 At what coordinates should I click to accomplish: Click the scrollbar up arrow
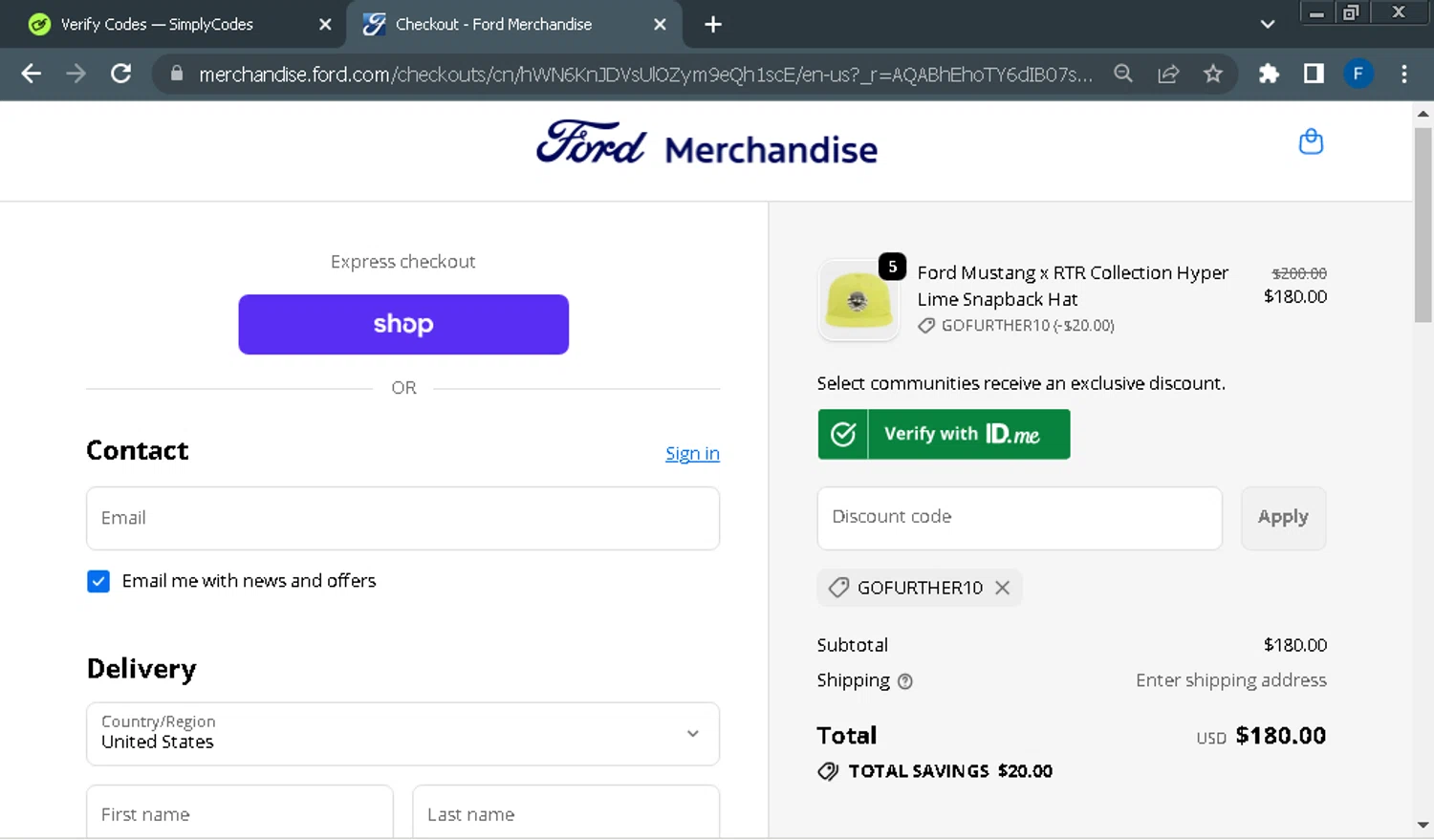coord(1423,114)
